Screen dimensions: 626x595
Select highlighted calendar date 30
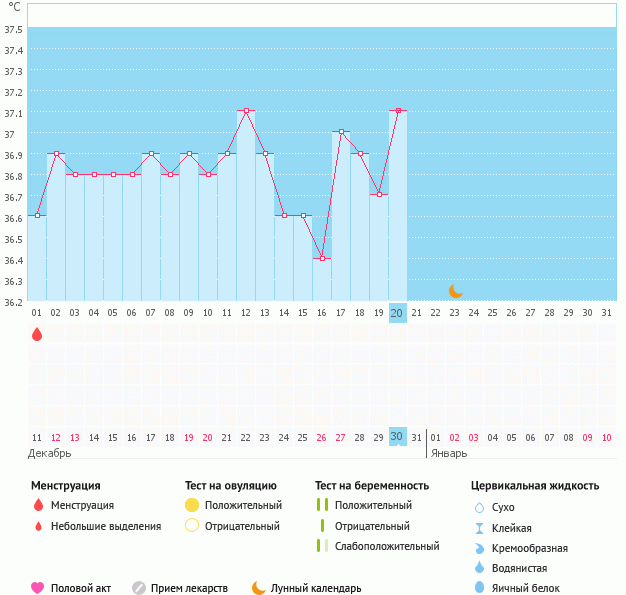coord(397,437)
